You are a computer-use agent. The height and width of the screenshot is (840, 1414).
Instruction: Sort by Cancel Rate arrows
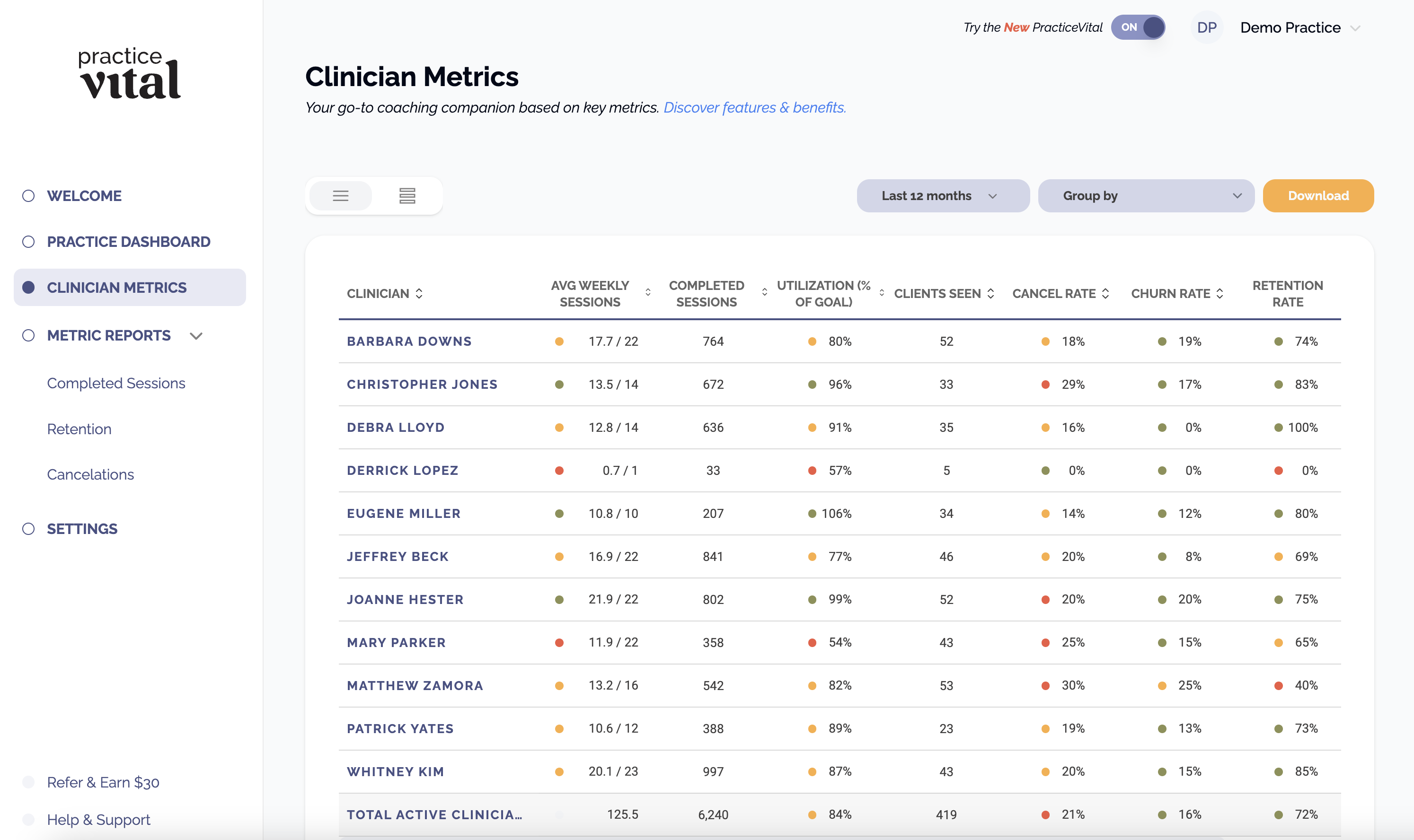1105,293
